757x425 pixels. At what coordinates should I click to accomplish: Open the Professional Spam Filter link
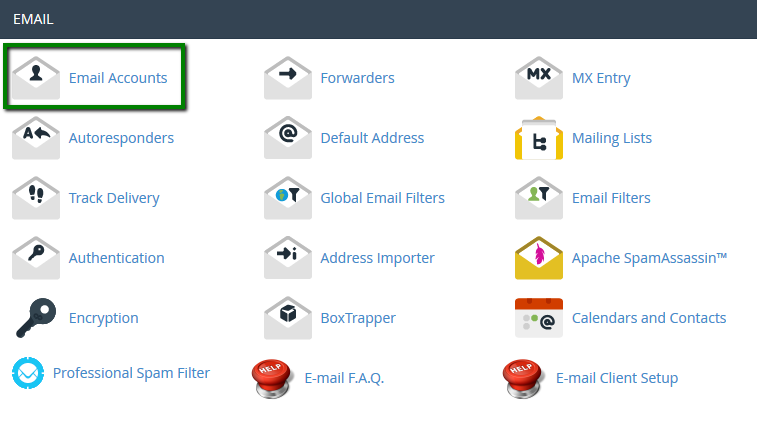tap(131, 373)
